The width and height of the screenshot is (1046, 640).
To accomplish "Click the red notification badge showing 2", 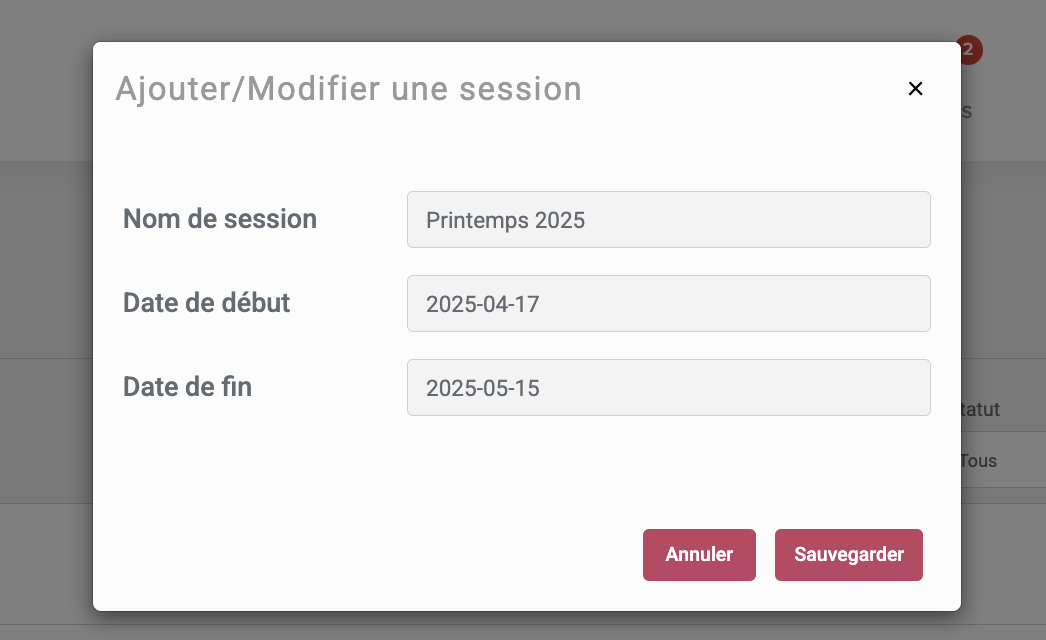I will click(971, 49).
